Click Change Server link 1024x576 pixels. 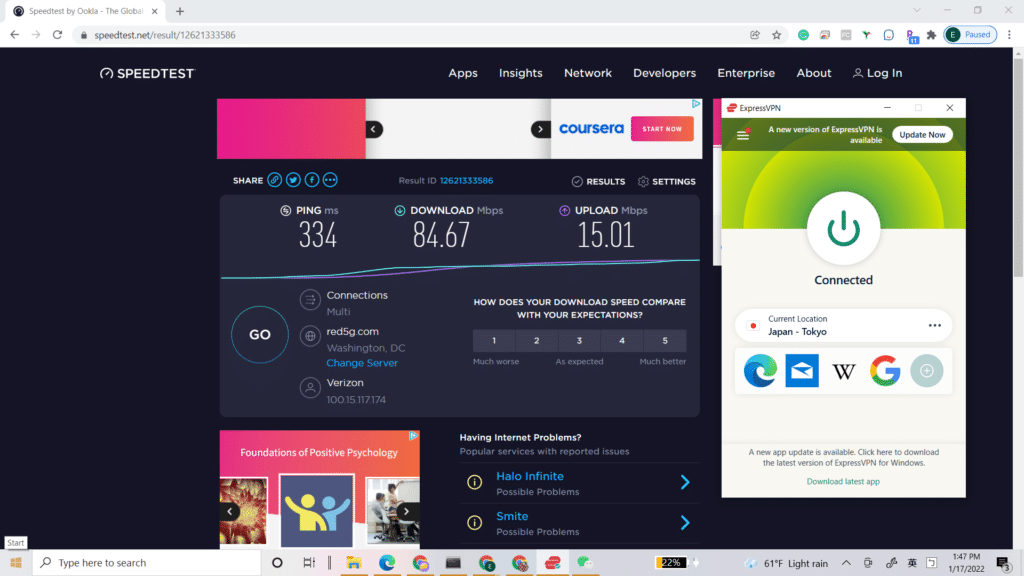tap(362, 363)
